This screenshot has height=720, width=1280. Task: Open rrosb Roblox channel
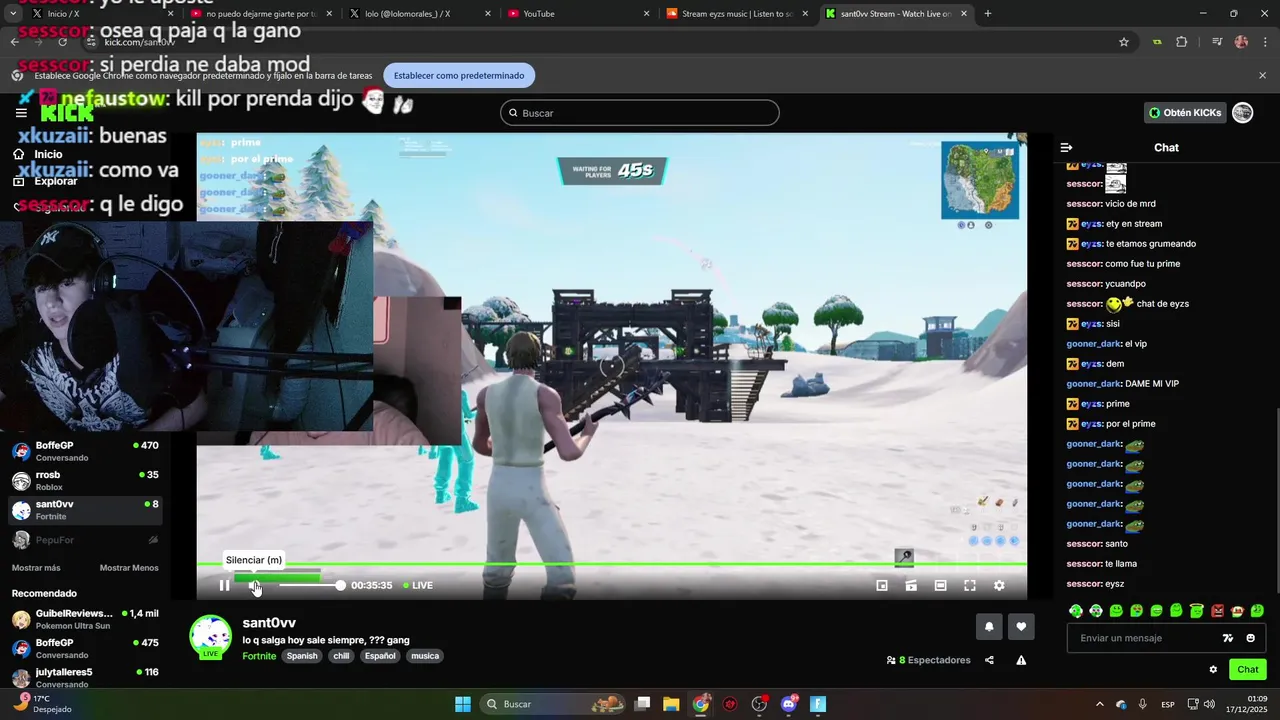coord(85,481)
